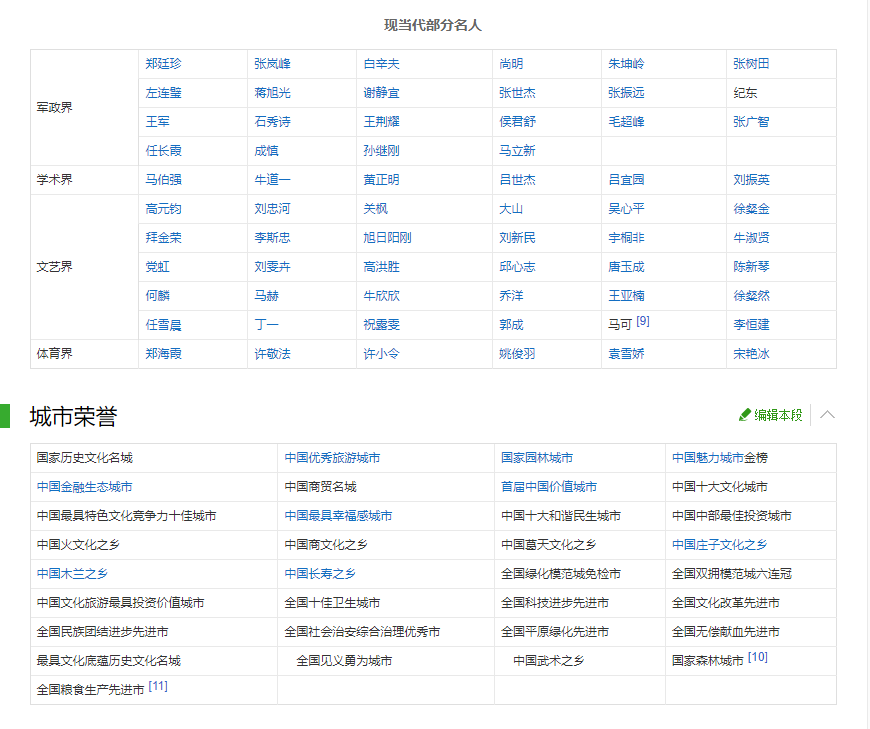Click the 中国最具幸福感城市 link

338,516
